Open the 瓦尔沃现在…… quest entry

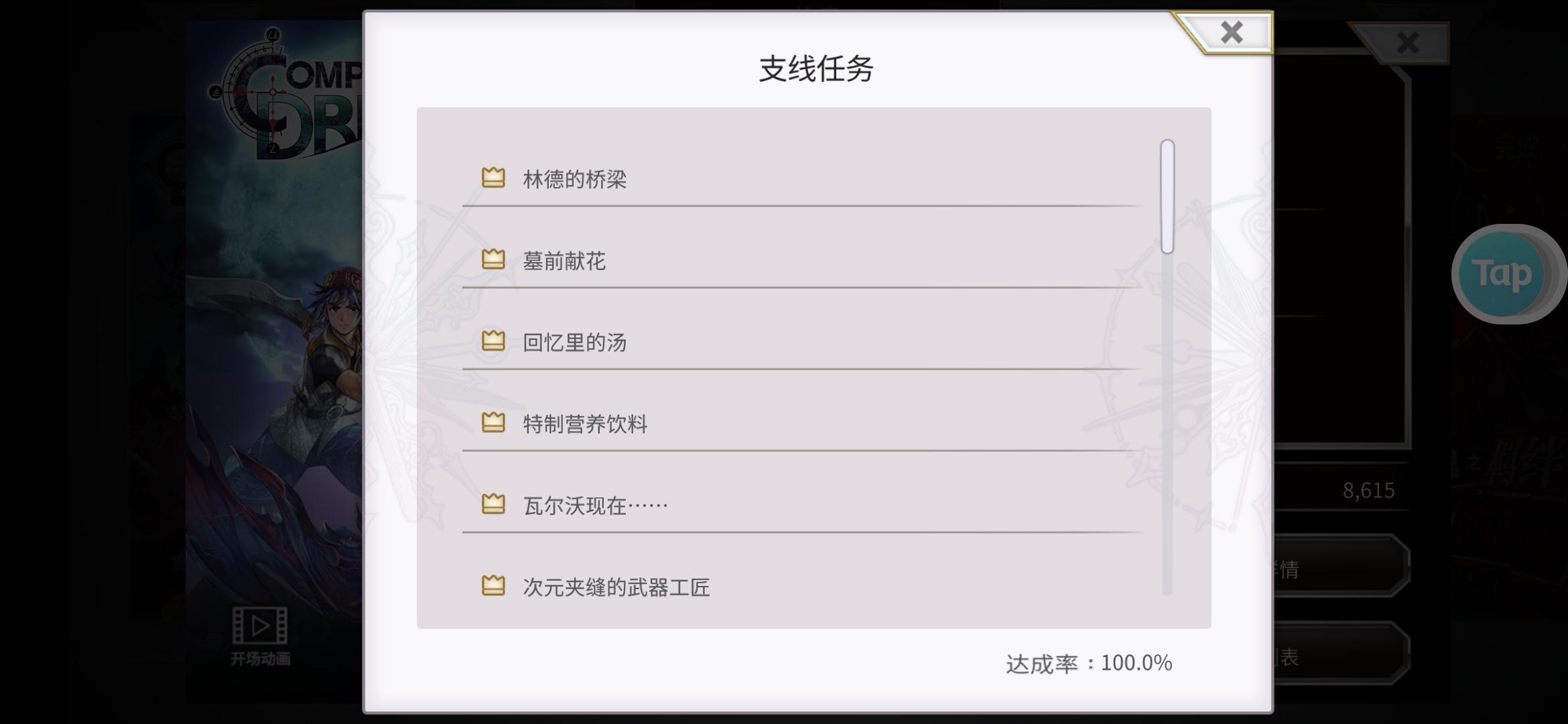point(802,506)
